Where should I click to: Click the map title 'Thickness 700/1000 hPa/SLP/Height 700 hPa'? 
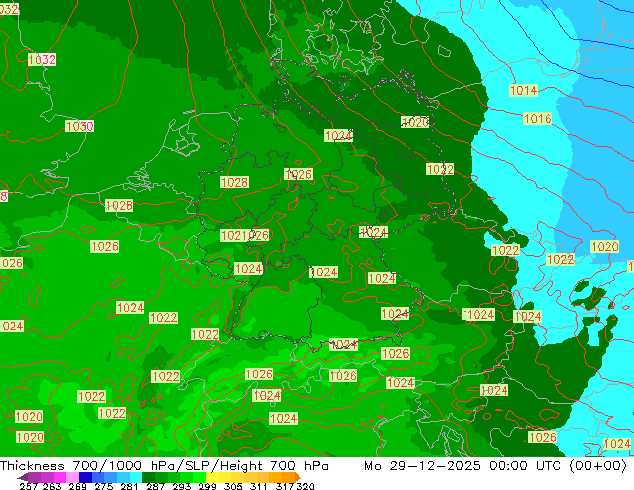(x=164, y=466)
